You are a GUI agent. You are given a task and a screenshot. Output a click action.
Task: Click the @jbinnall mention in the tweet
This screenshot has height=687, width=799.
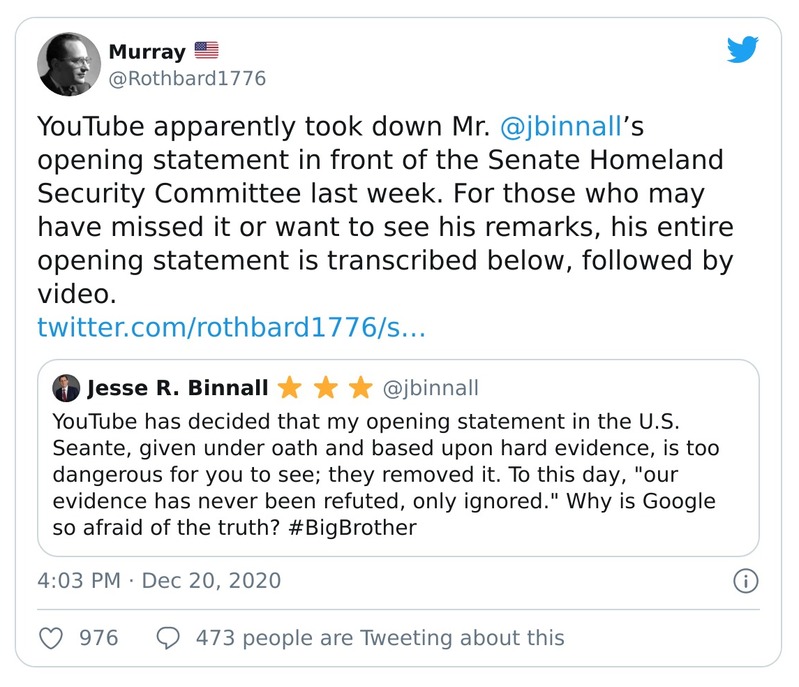pyautogui.click(x=568, y=127)
